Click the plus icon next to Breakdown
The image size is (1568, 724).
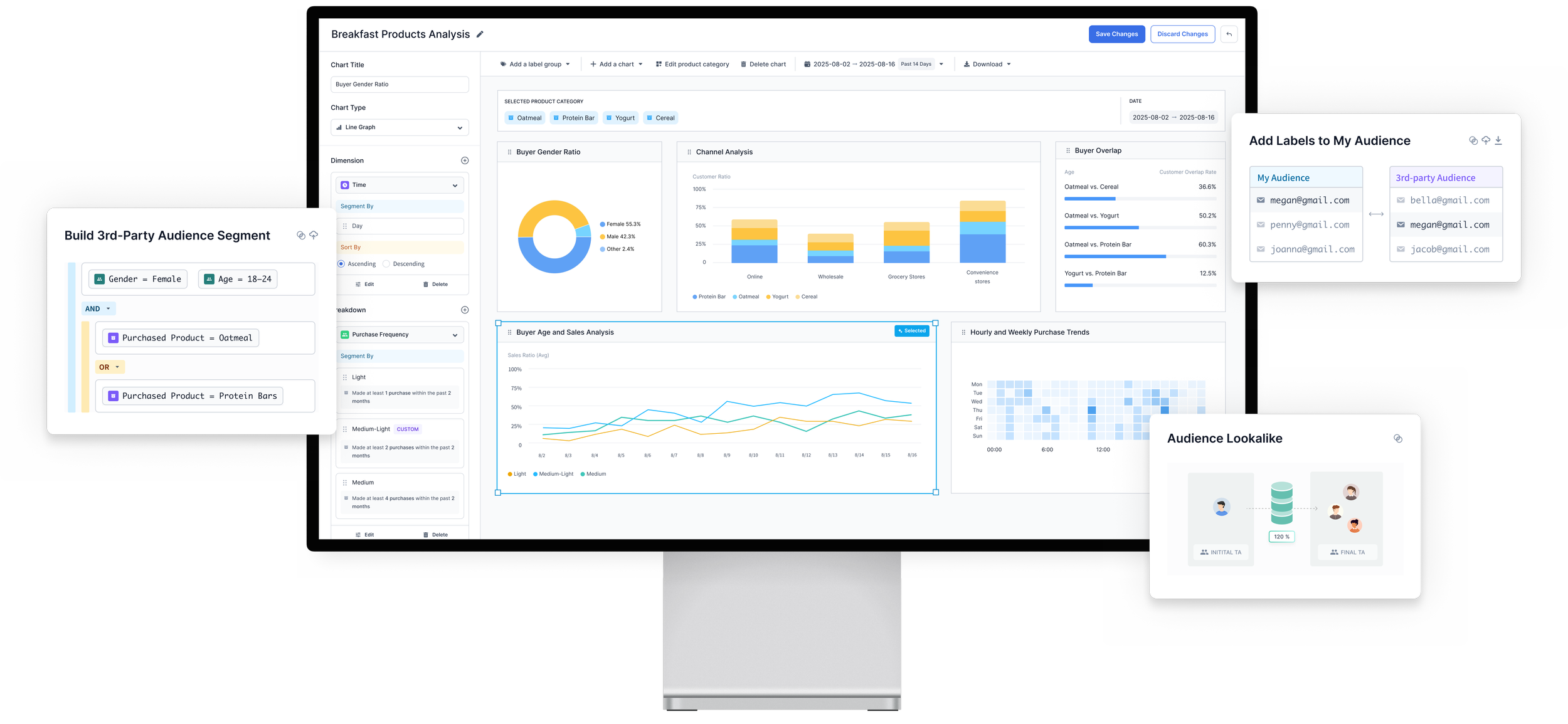(465, 310)
